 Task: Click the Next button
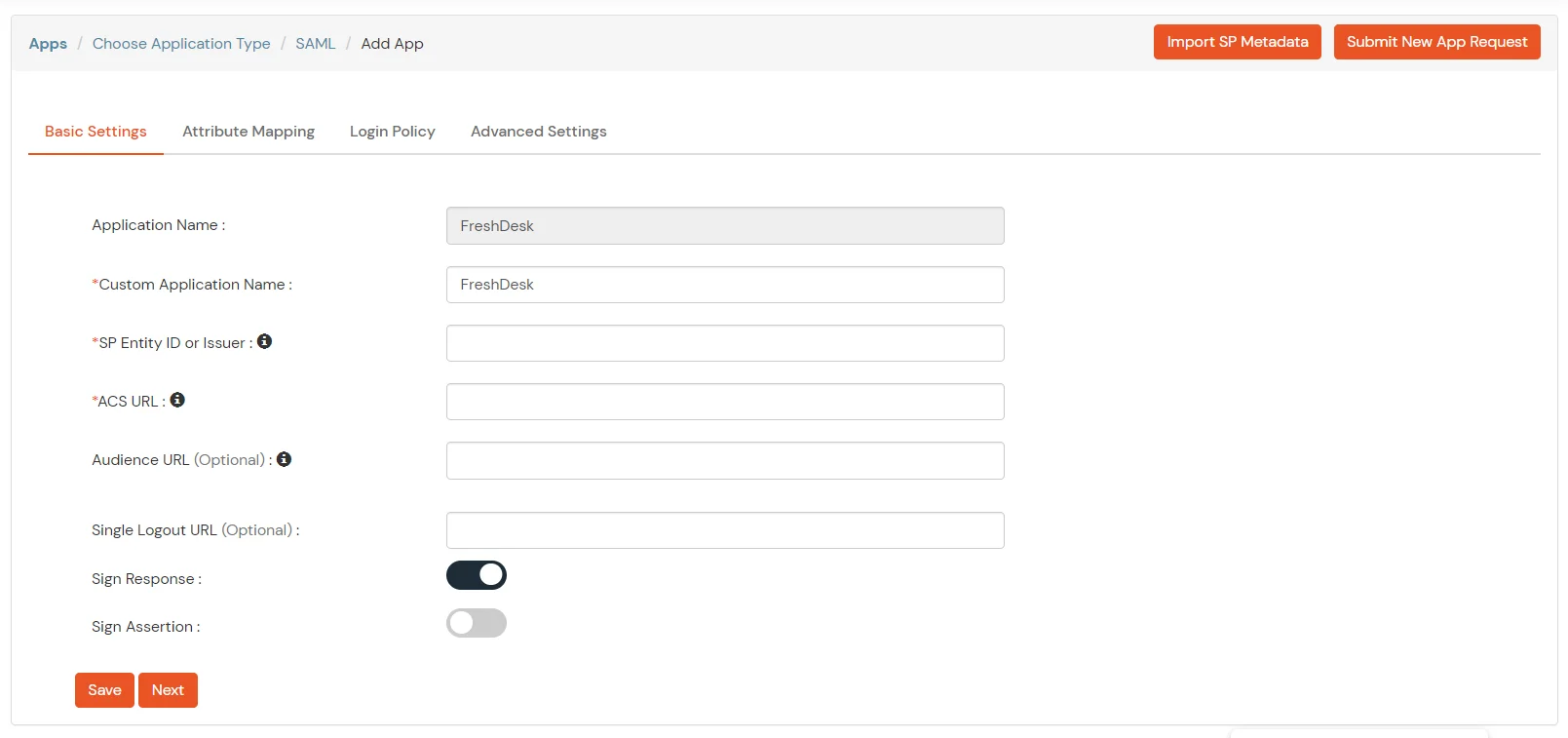tap(168, 690)
